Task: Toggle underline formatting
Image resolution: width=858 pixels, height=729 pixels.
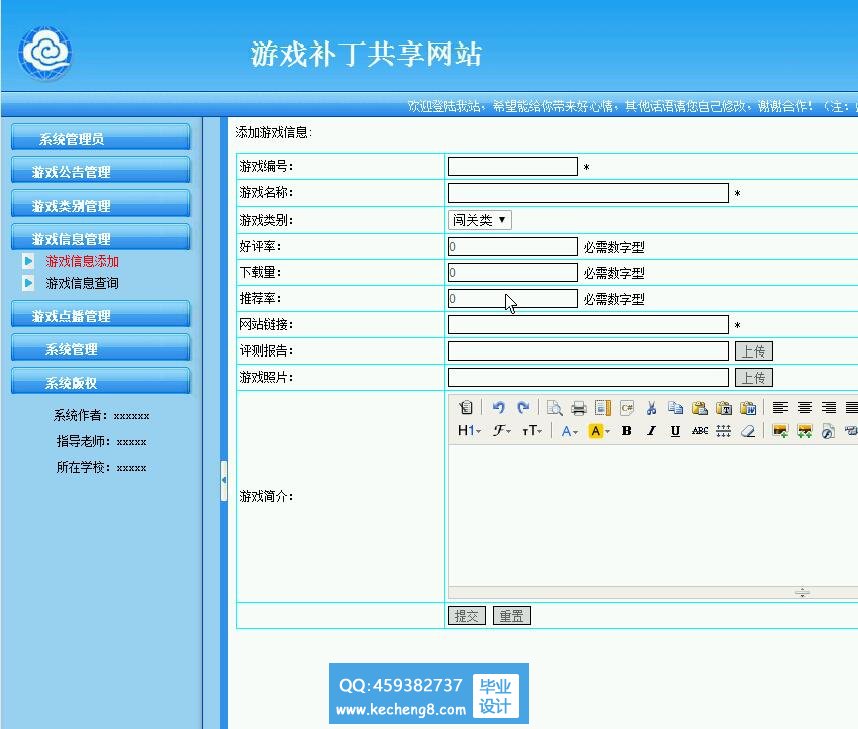Action: (675, 431)
